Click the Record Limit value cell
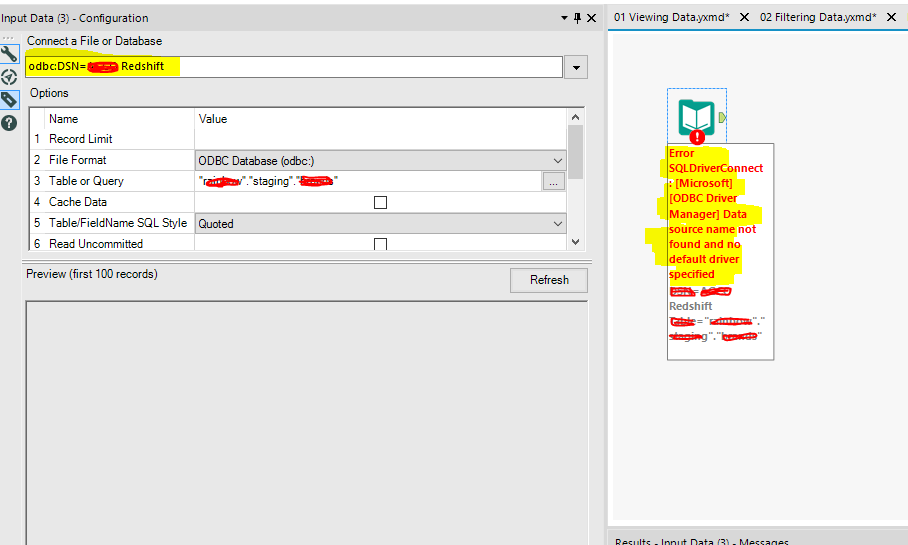 tap(380, 139)
